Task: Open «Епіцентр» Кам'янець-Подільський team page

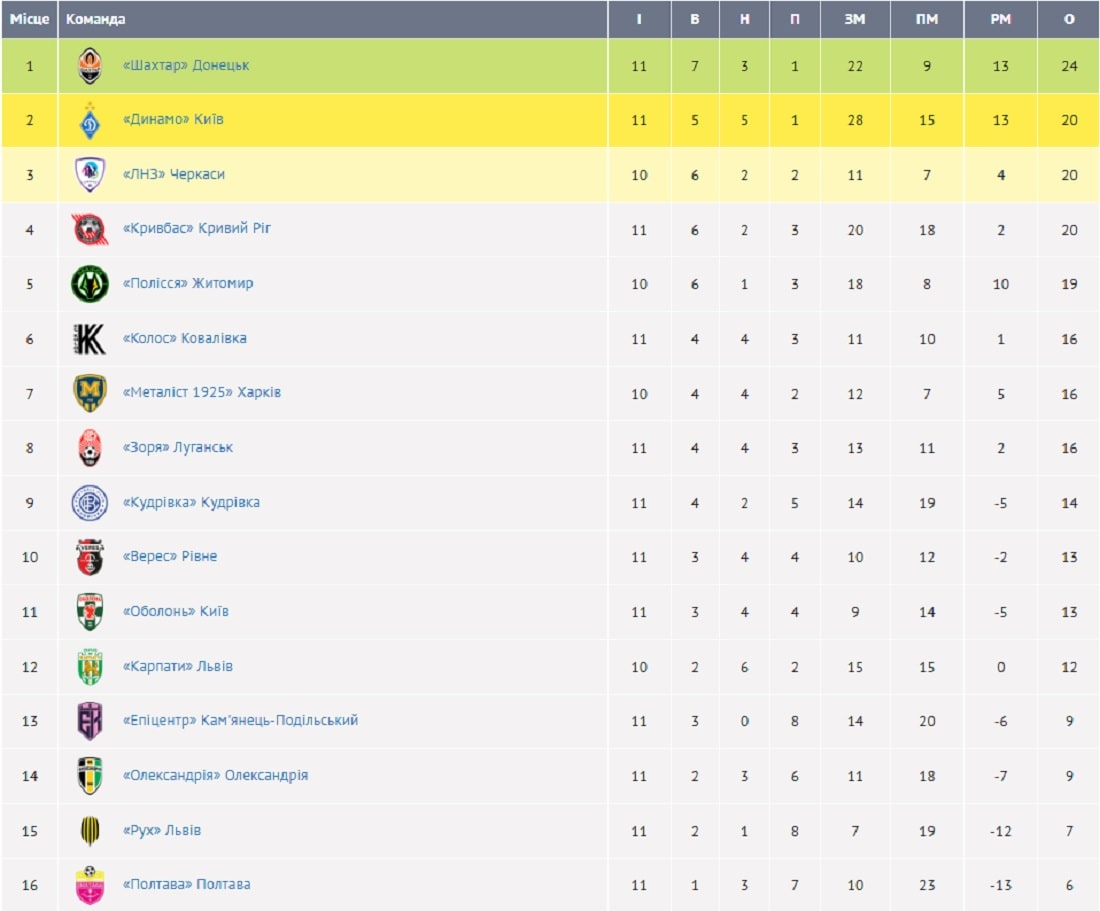Action: 240,720
